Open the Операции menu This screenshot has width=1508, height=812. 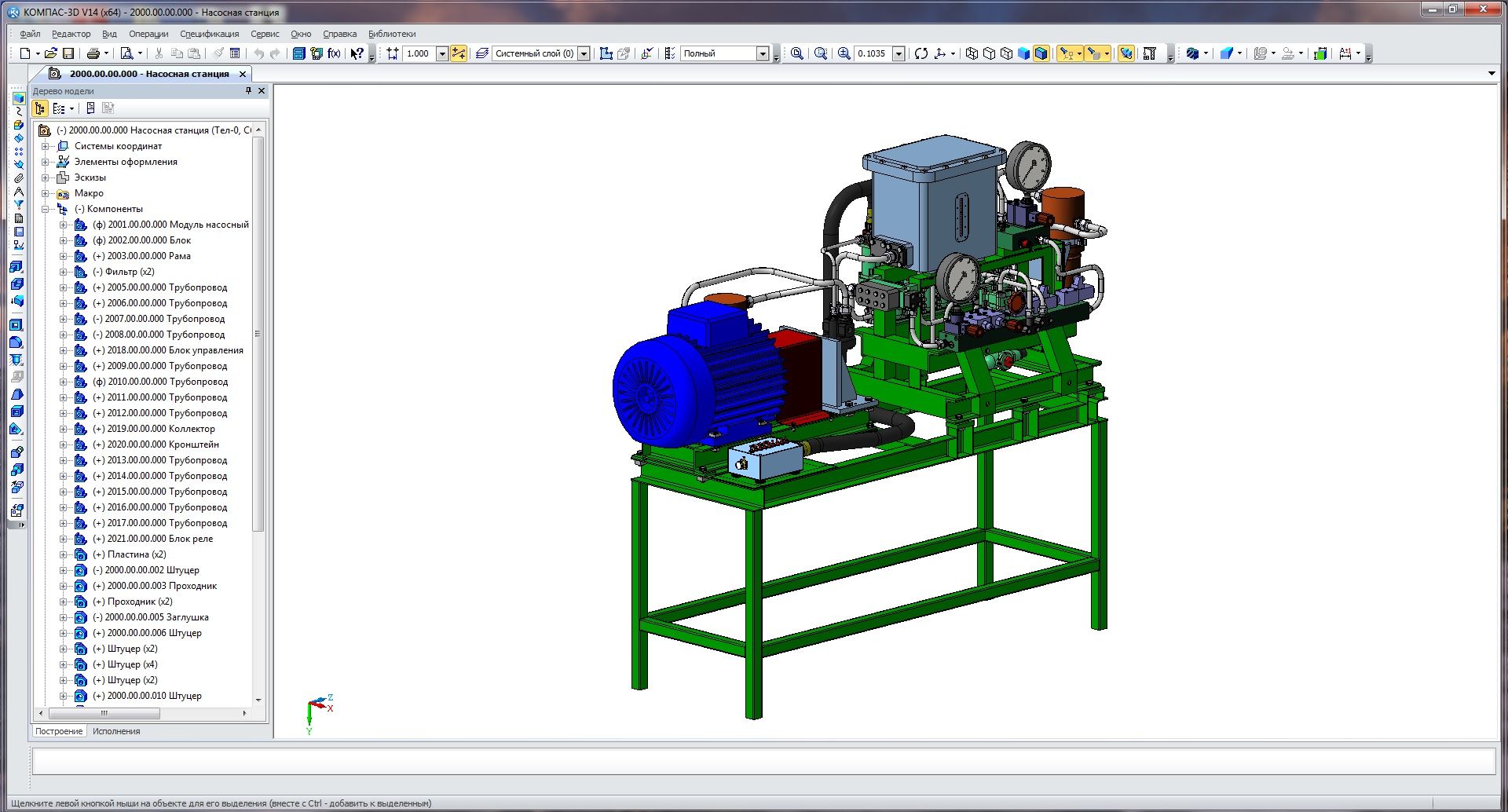(x=148, y=34)
